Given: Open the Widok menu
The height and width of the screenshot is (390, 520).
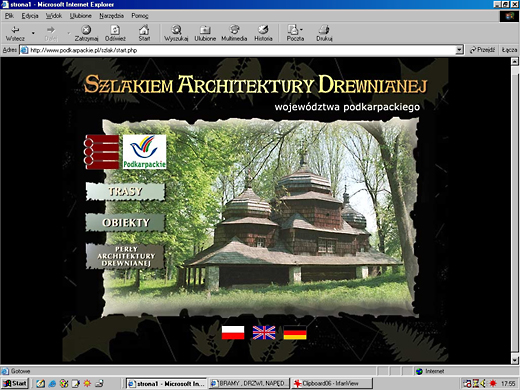Looking at the screenshot, I should pyautogui.click(x=54, y=16).
